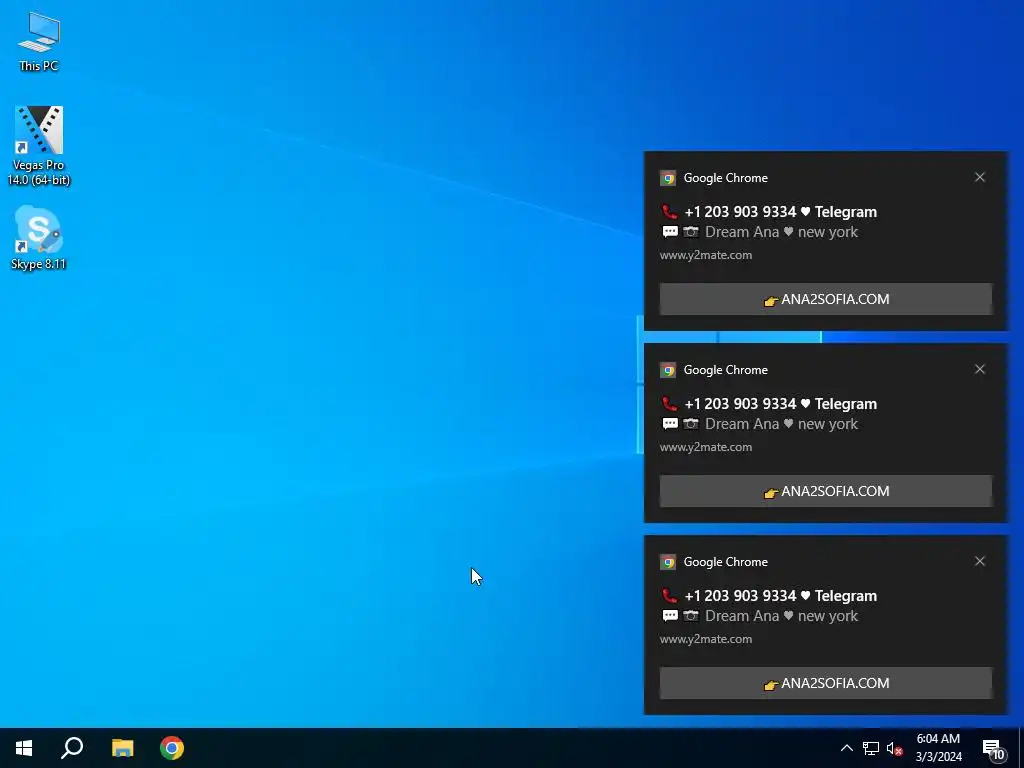Open the taskbar search magnifier
The width and height of the screenshot is (1024, 768).
click(x=72, y=748)
